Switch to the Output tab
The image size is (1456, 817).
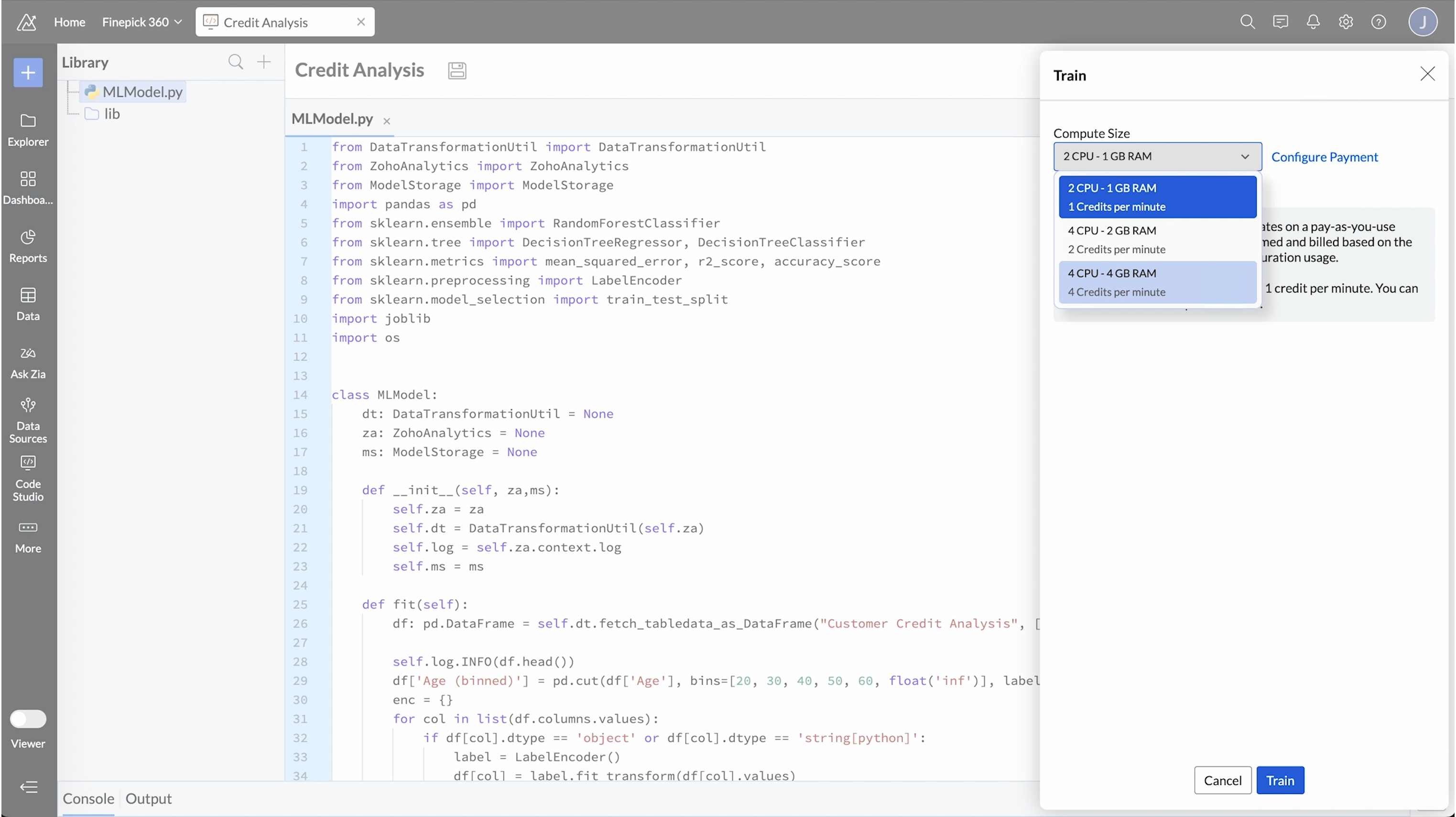click(x=148, y=798)
